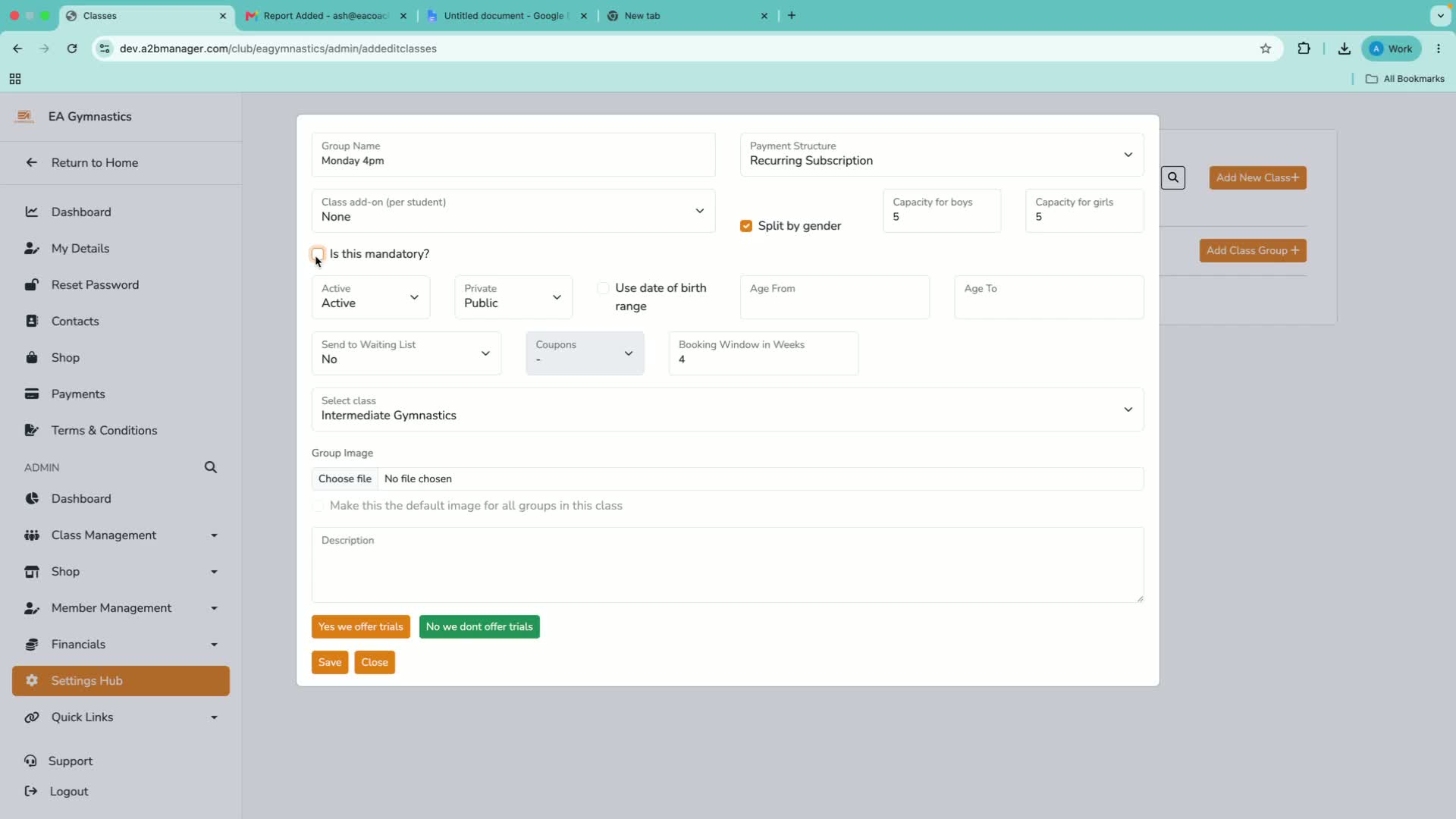Viewport: 1456px width, 819px height.
Task: Click the My Details user icon
Action: (x=31, y=248)
